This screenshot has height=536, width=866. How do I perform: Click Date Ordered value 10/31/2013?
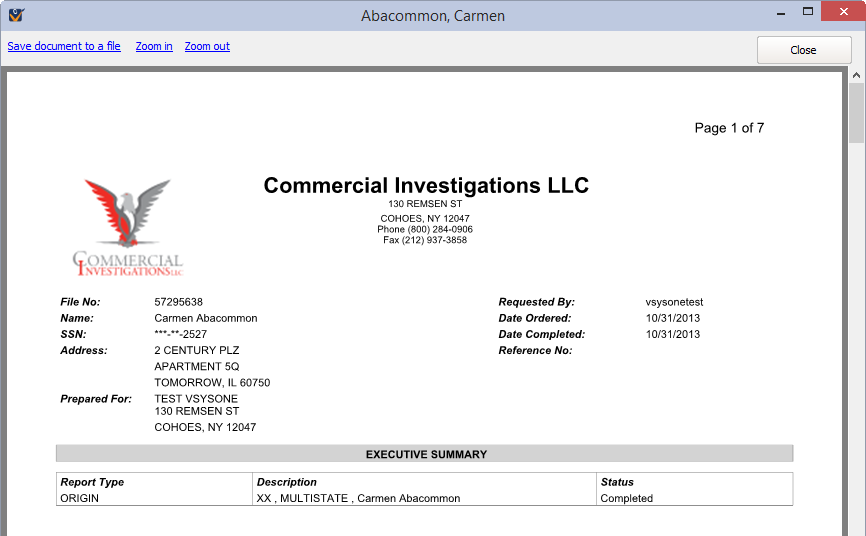pyautogui.click(x=673, y=318)
